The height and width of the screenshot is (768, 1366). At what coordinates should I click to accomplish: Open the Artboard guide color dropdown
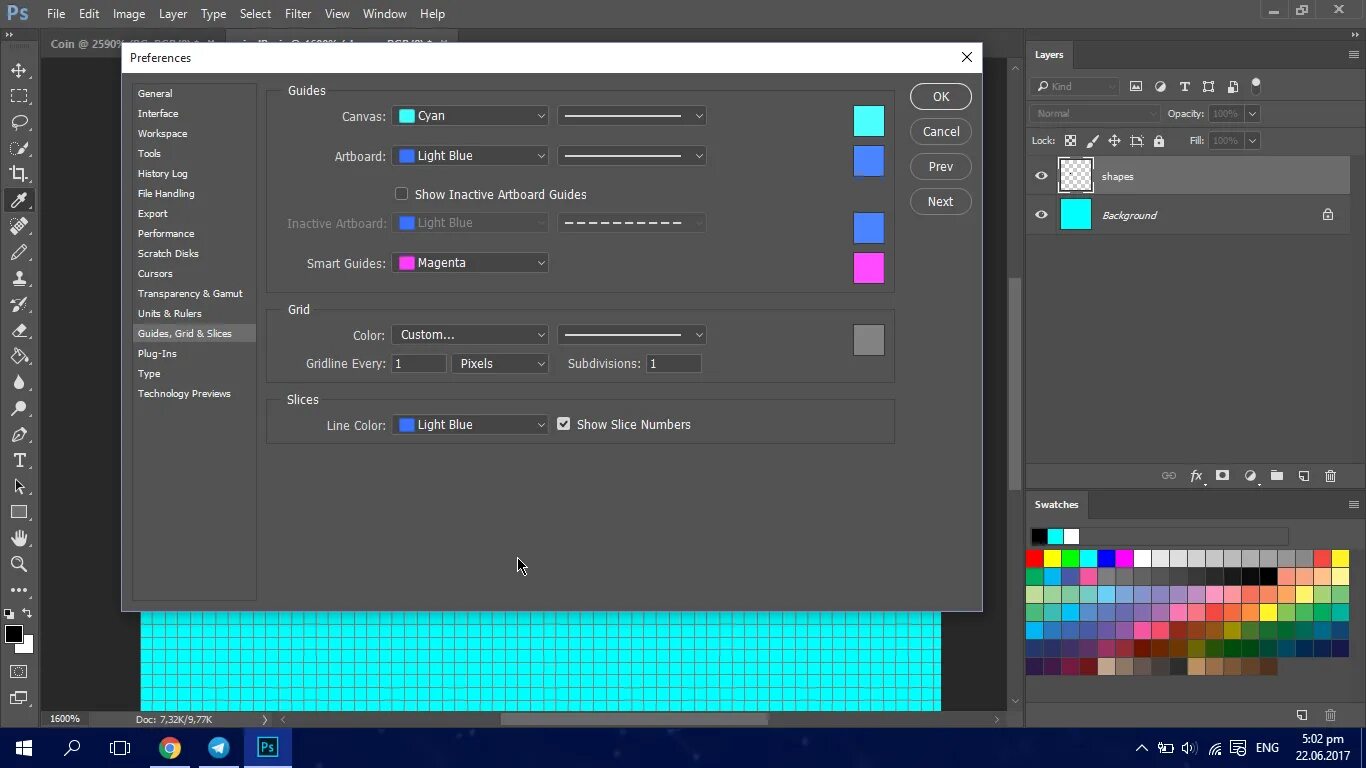coord(470,156)
